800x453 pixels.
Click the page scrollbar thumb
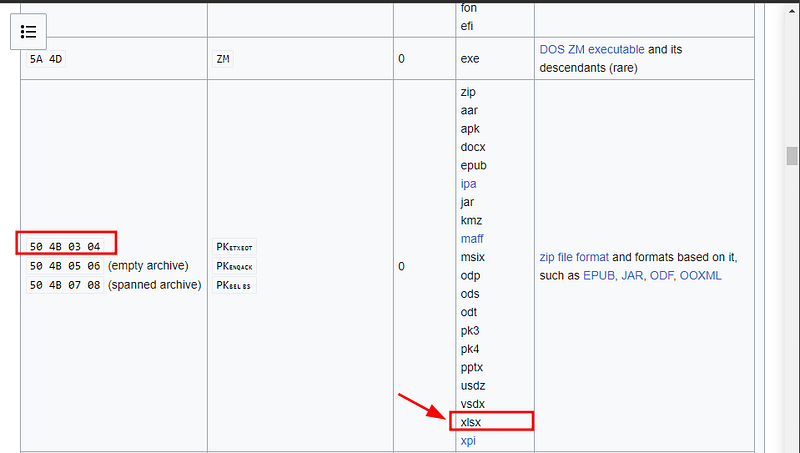[x=791, y=156]
